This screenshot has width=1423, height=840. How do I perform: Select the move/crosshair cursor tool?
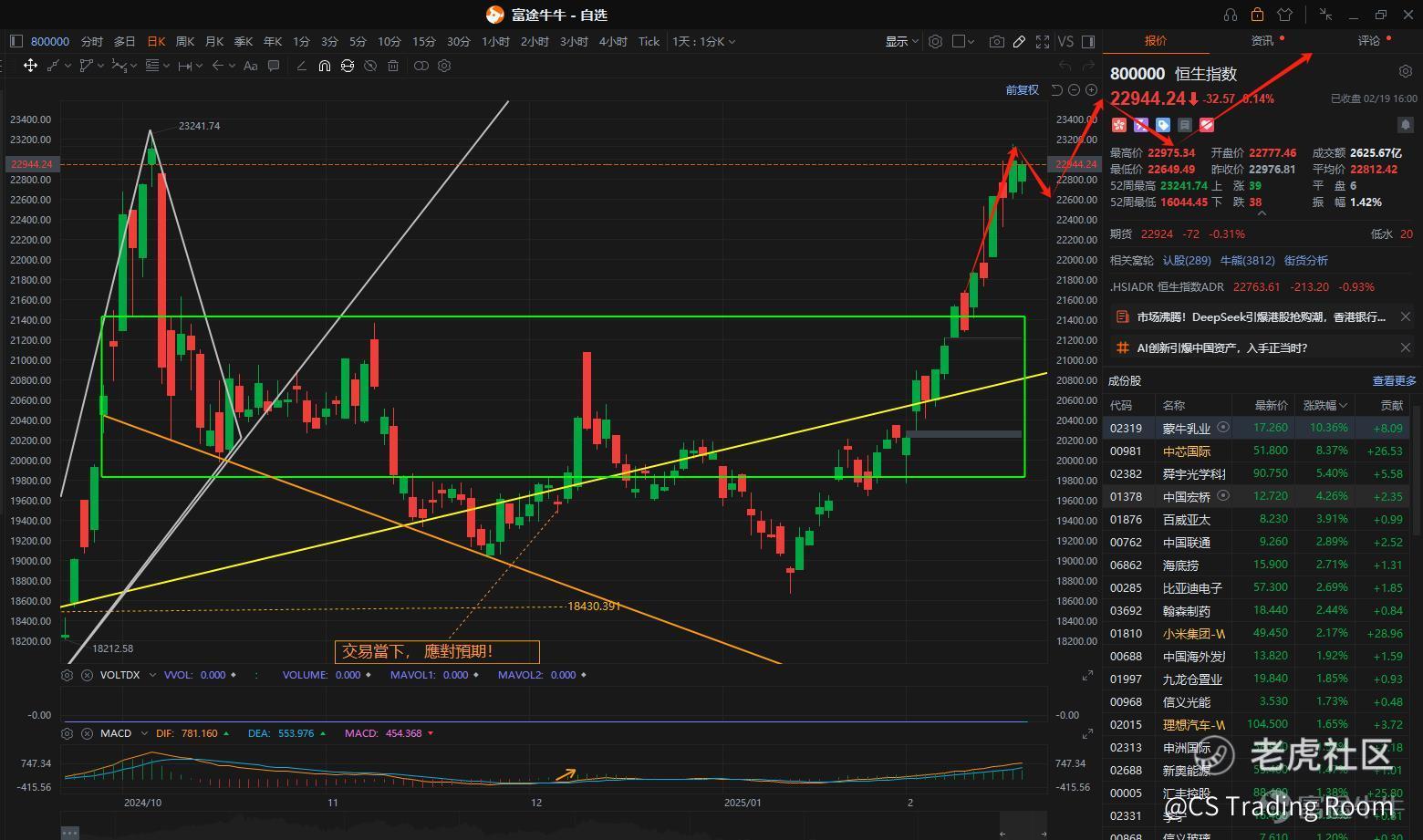point(30,66)
